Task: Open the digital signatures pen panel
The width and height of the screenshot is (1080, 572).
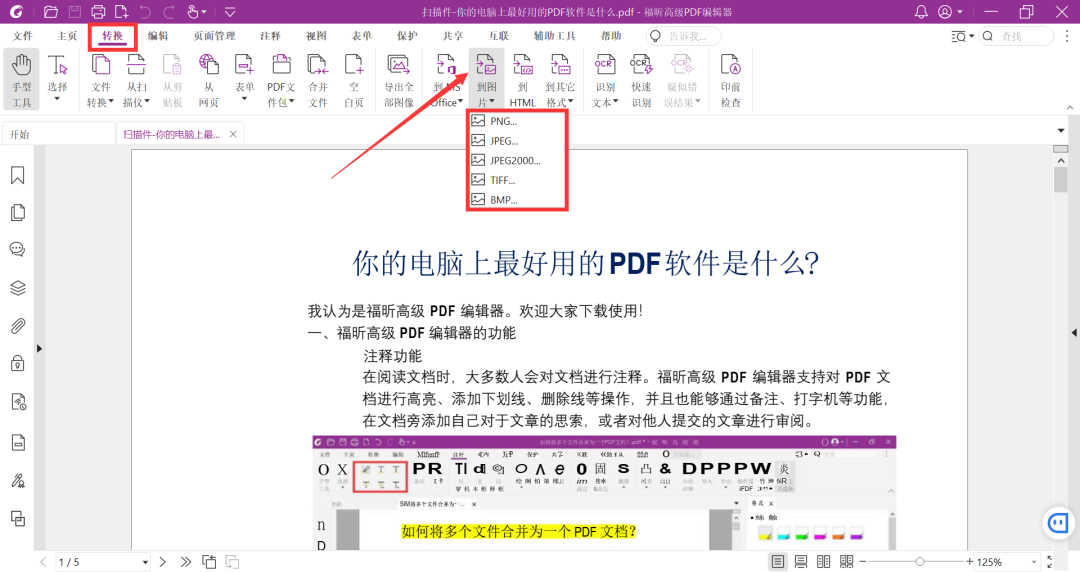Action: 18,480
